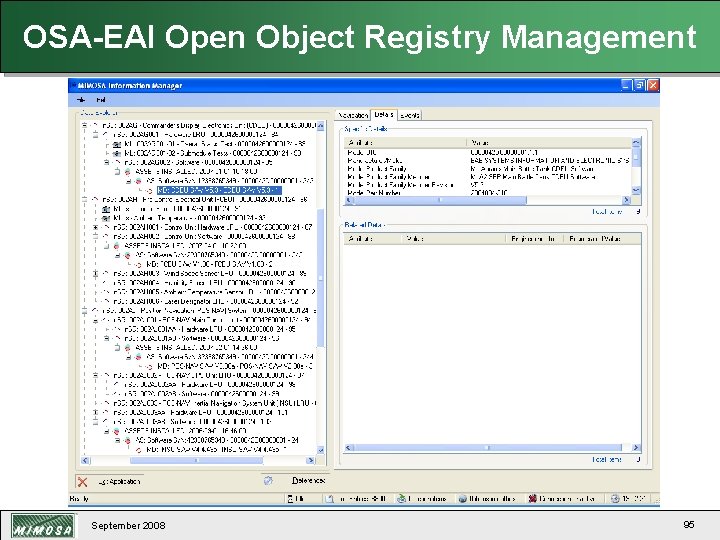Viewport: 720px width, 540px height.
Task: Sort by Attribute column in Specific Details
Action: [x=405, y=143]
